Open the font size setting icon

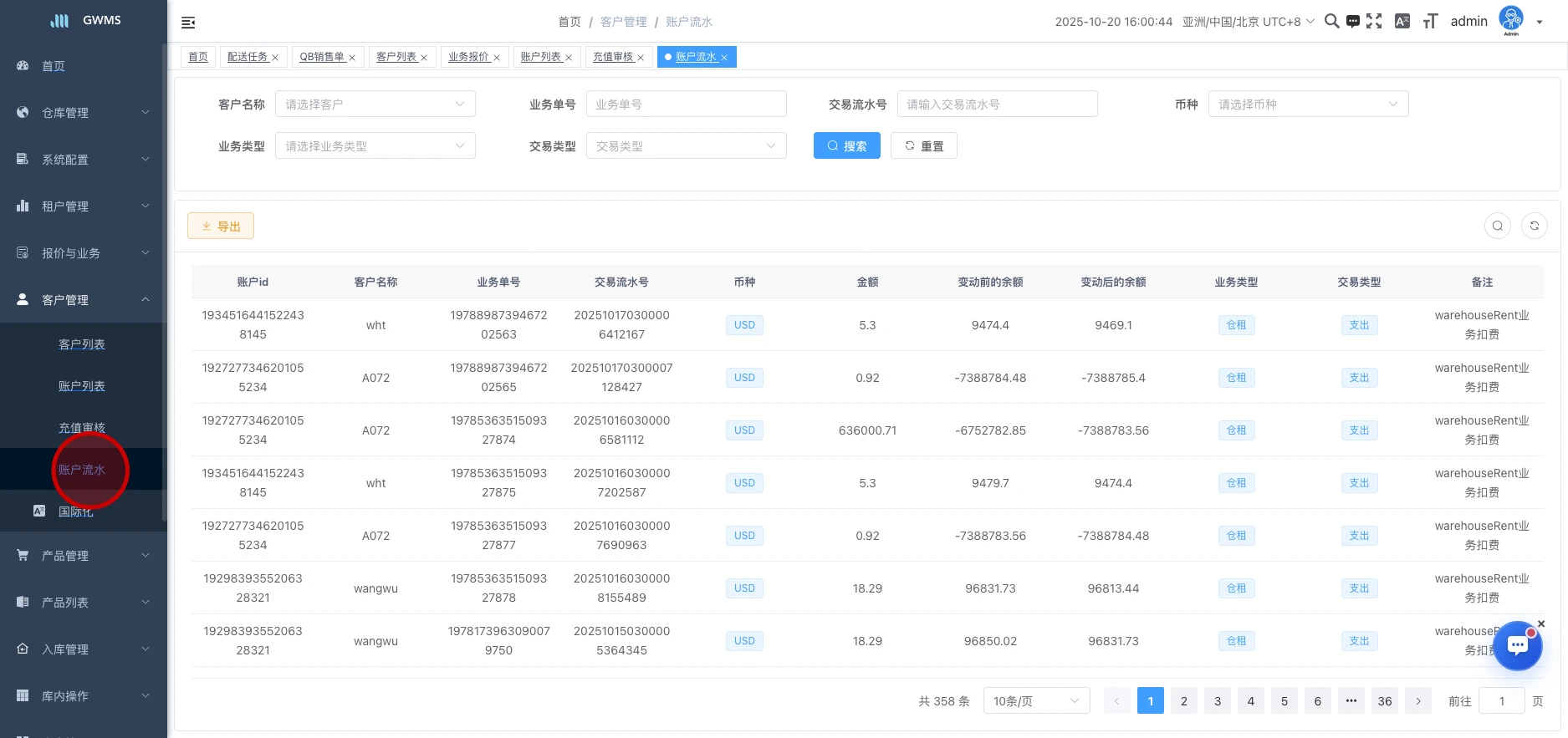(1430, 21)
